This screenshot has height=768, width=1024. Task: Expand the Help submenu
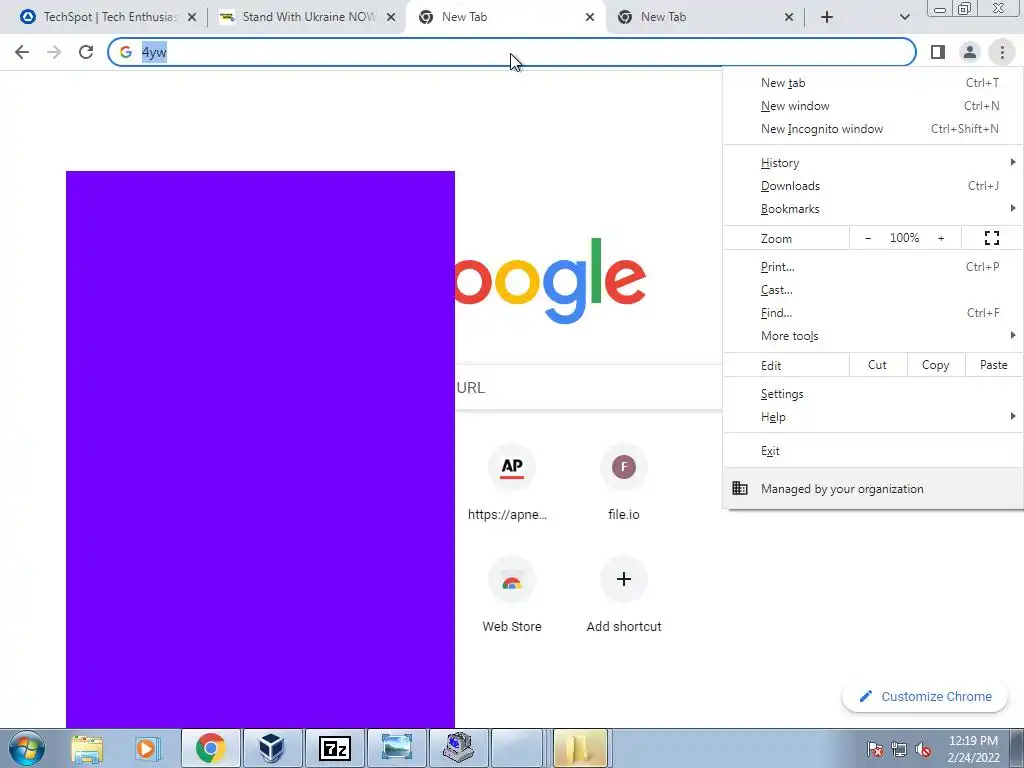pos(873,417)
